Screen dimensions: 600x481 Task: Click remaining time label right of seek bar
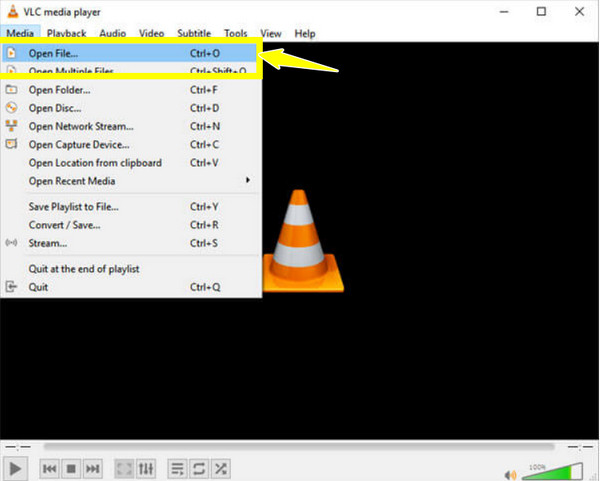click(x=580, y=447)
